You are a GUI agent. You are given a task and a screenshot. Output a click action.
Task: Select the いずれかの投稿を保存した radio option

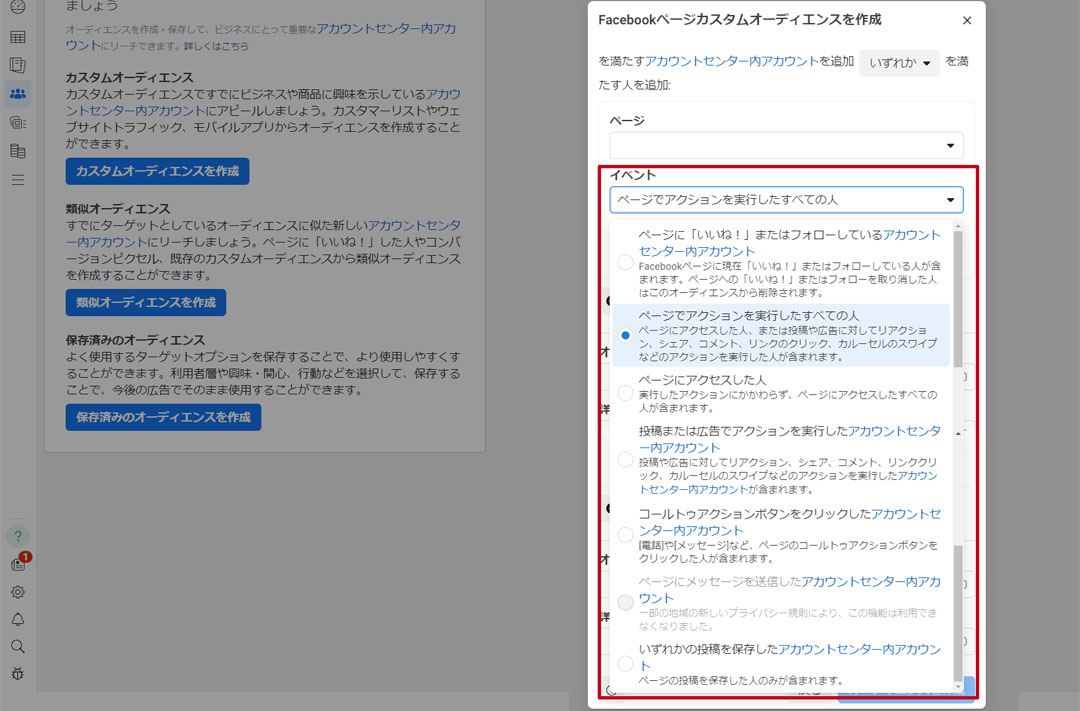pos(625,663)
